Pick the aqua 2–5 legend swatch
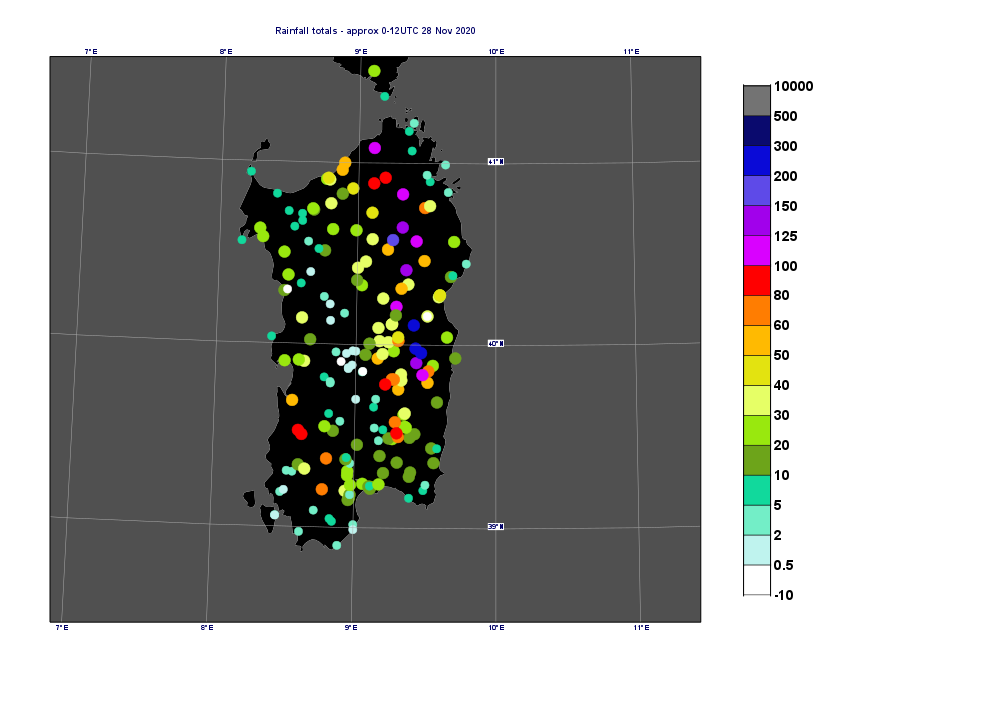This screenshot has height=707, width=1000. [x=757, y=520]
